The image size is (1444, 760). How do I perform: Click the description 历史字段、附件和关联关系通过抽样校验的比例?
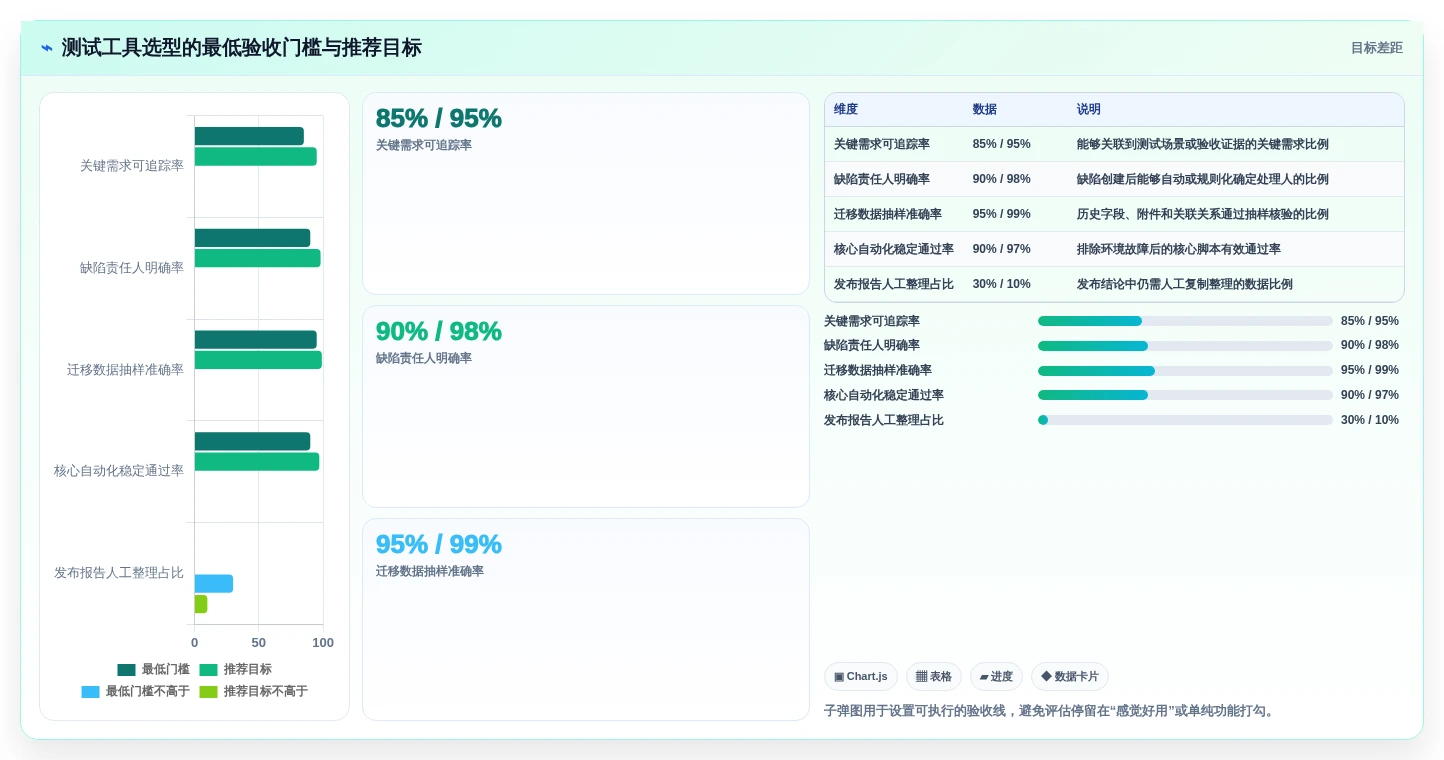pos(1202,214)
